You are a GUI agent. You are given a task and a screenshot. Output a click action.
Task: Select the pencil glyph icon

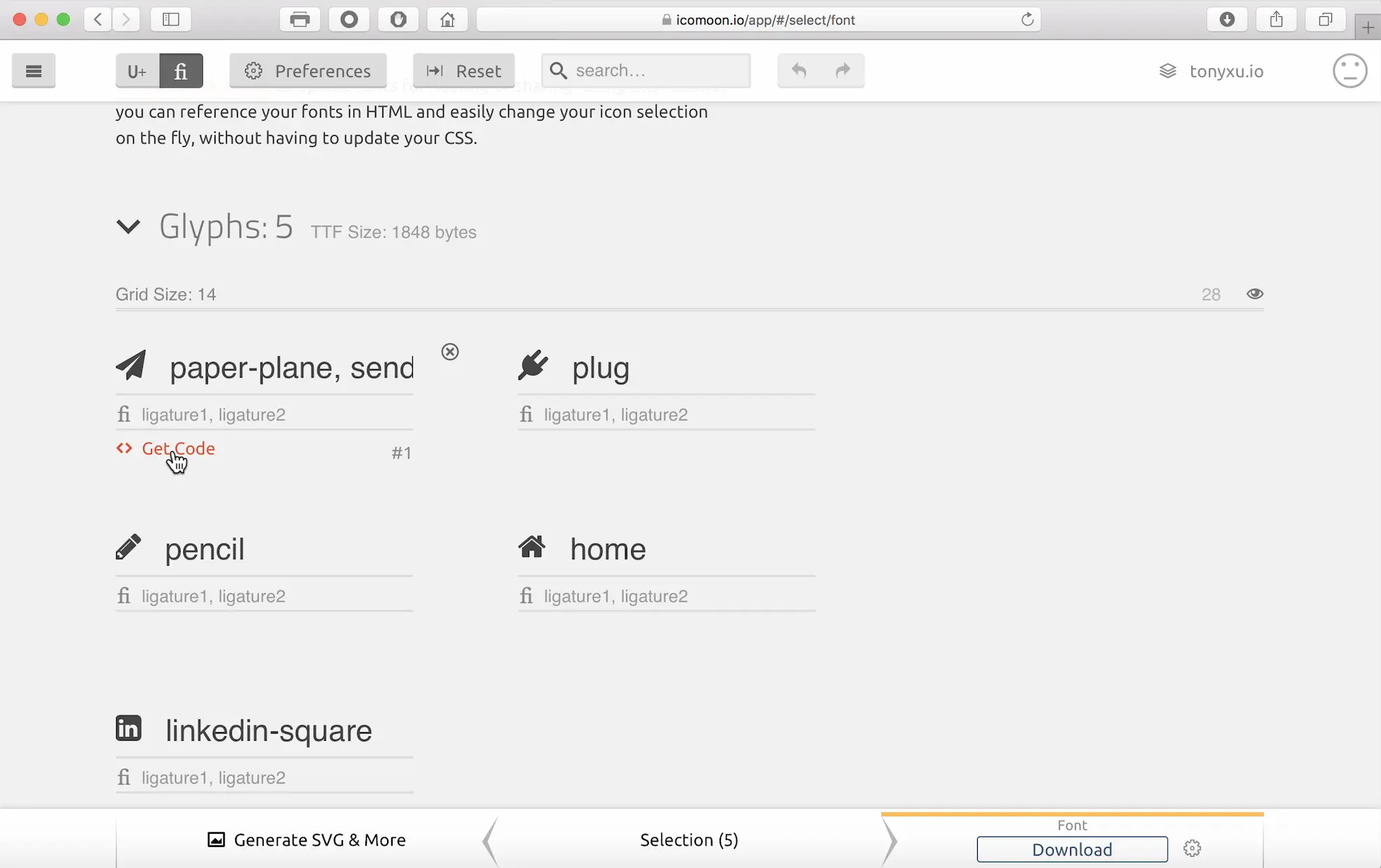128,547
